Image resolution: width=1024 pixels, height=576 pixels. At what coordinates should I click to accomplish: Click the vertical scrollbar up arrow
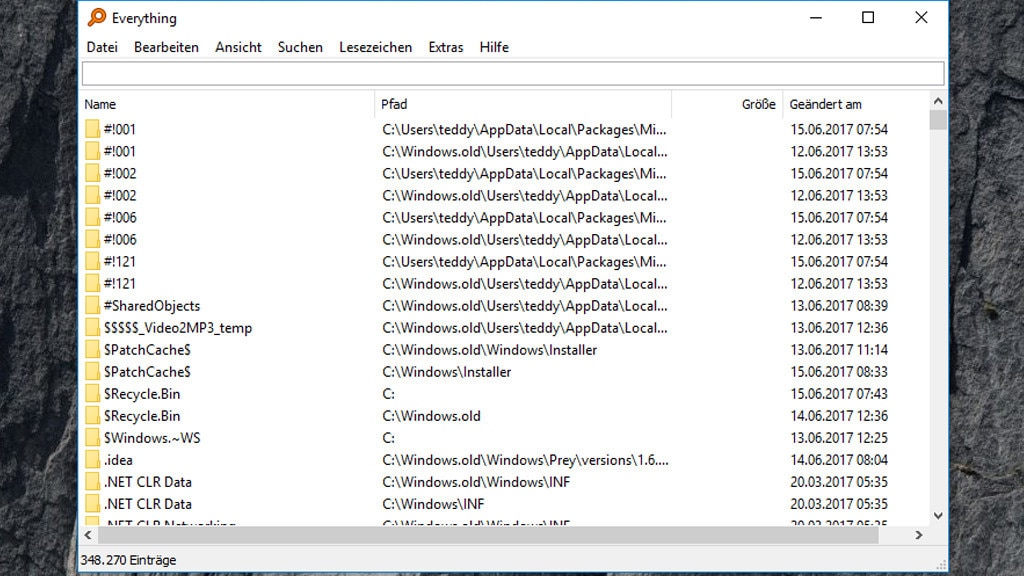tap(937, 100)
